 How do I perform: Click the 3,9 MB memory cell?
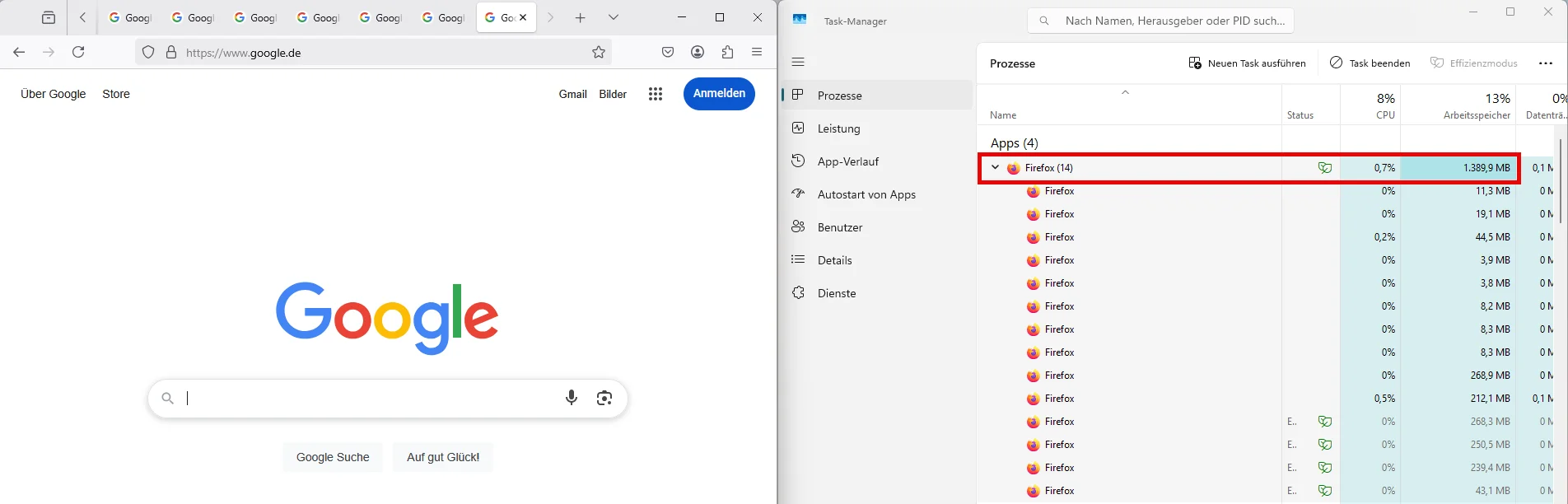[x=1458, y=260]
